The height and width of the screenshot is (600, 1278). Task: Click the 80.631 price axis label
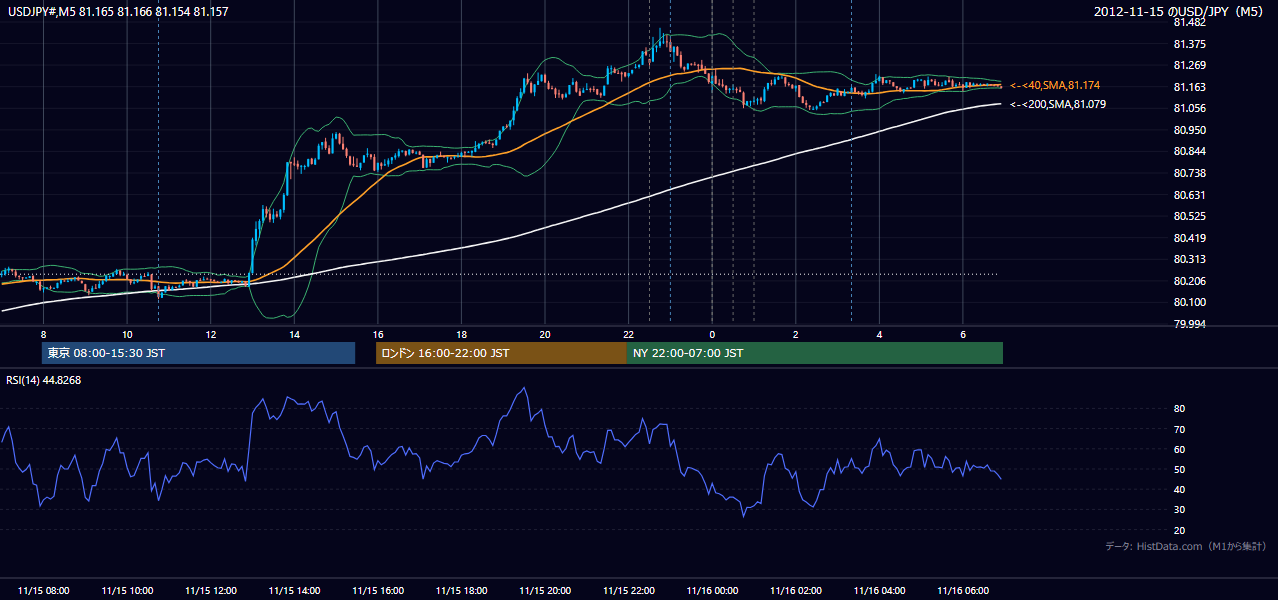click(1190, 195)
